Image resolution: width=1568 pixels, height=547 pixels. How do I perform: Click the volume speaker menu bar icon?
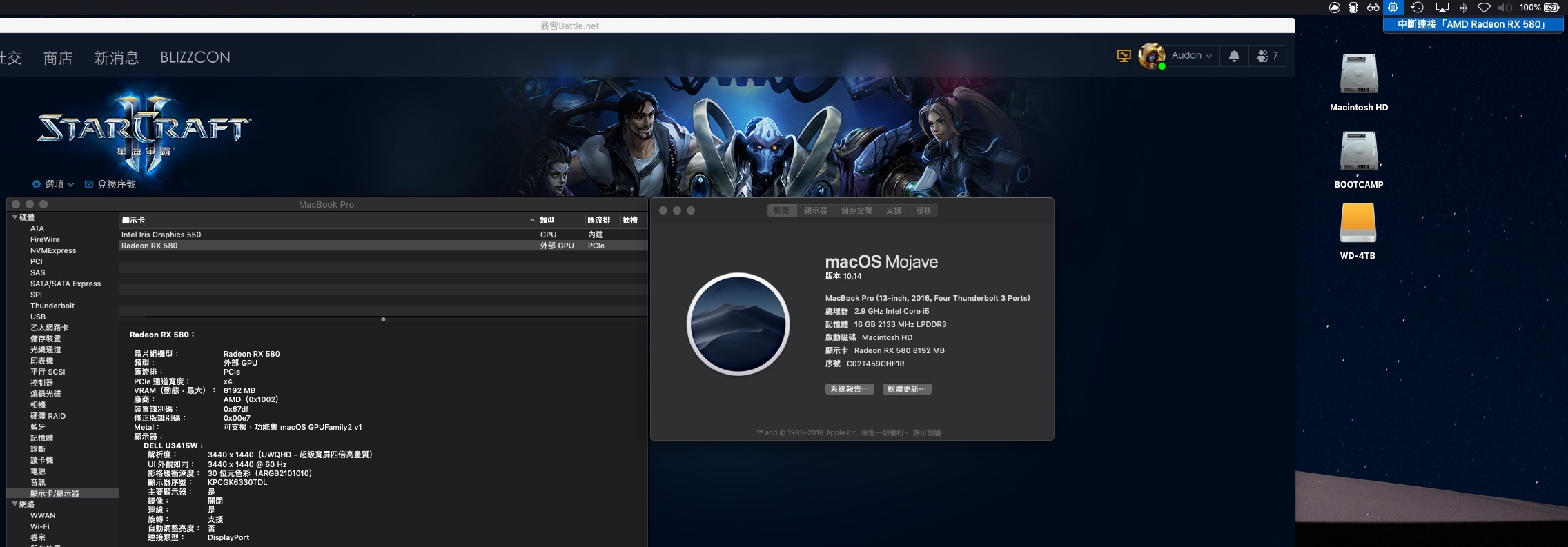(x=1505, y=8)
